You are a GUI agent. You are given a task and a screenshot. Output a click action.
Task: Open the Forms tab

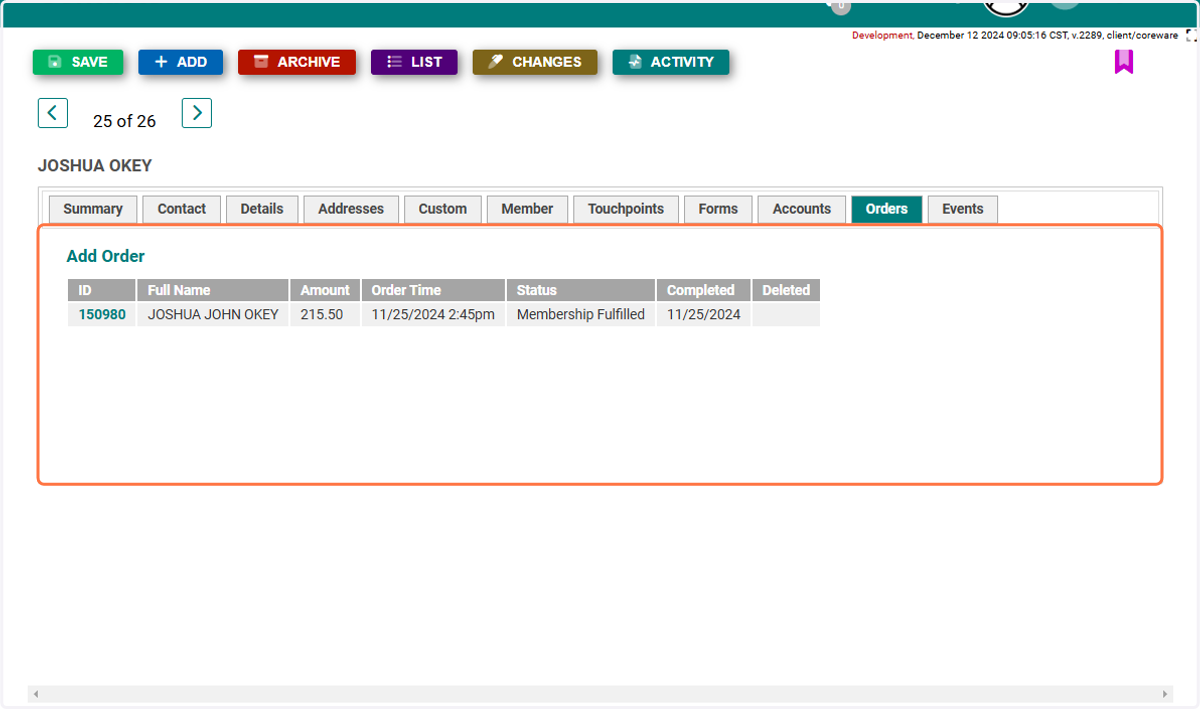coord(718,209)
